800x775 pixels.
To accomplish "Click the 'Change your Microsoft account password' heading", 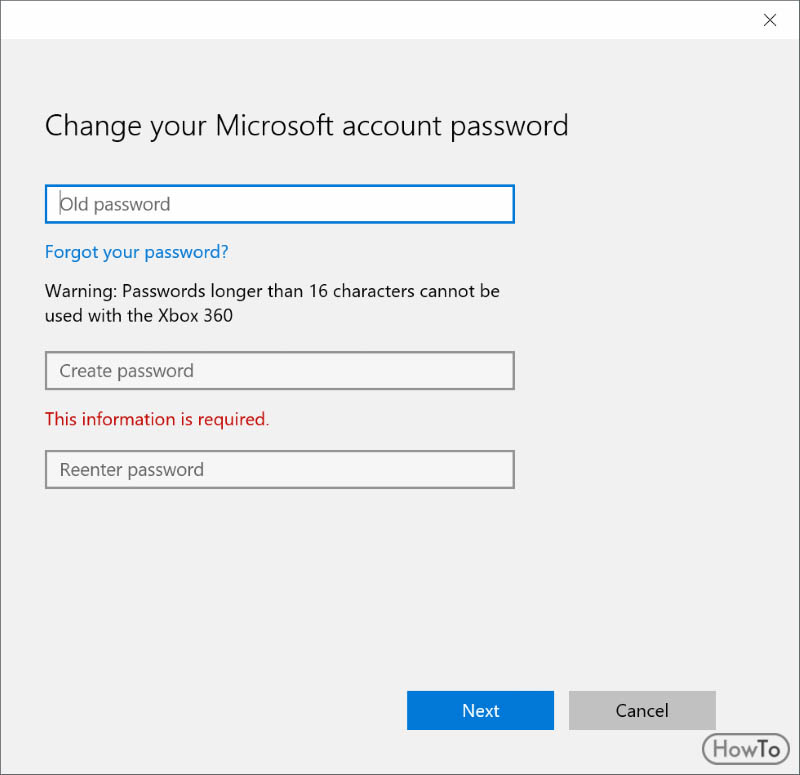I will (x=306, y=126).
